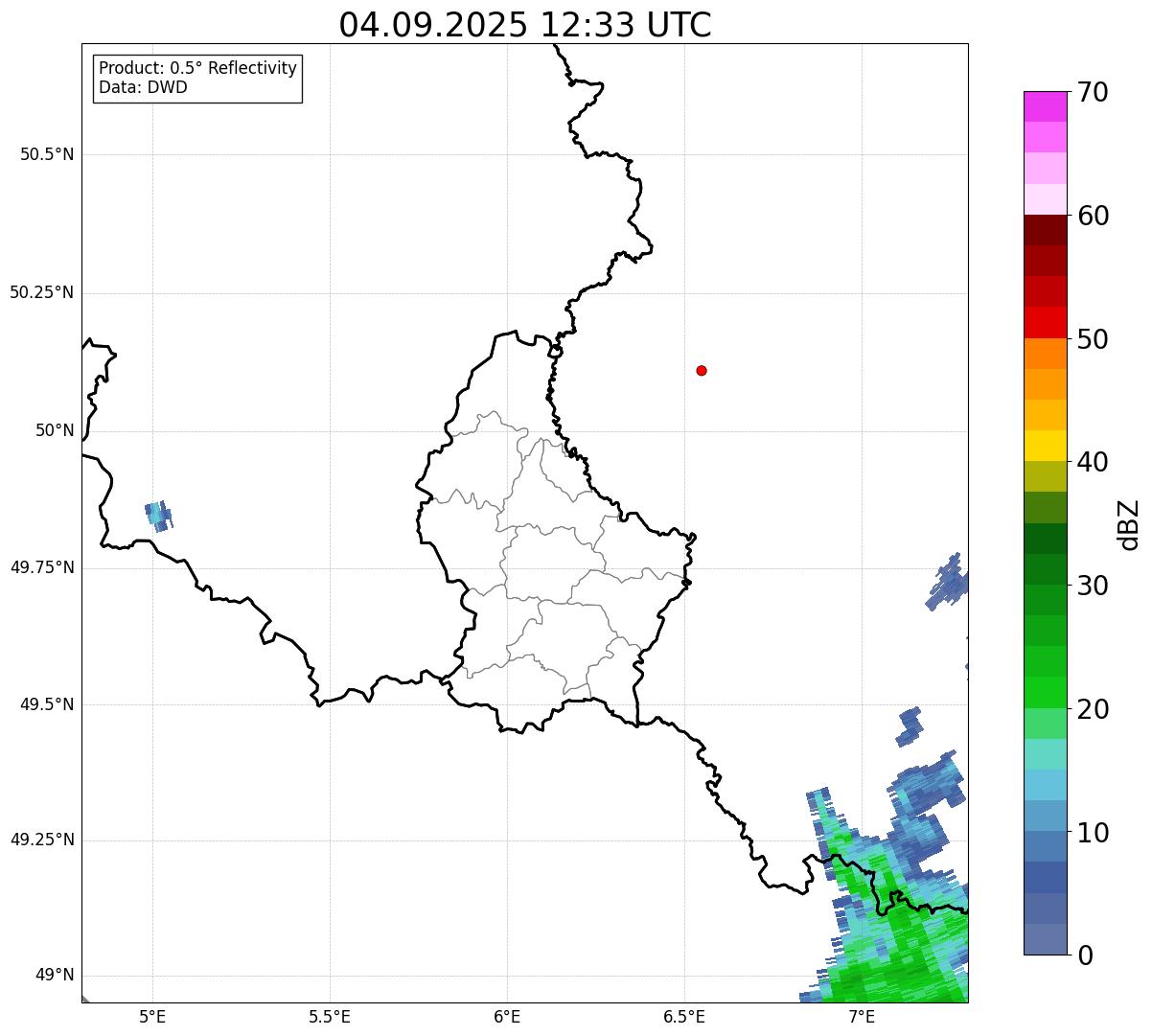The image size is (1152, 1036).
Task: Click the 5°E longitude tick label
Action: pyautogui.click(x=152, y=1017)
